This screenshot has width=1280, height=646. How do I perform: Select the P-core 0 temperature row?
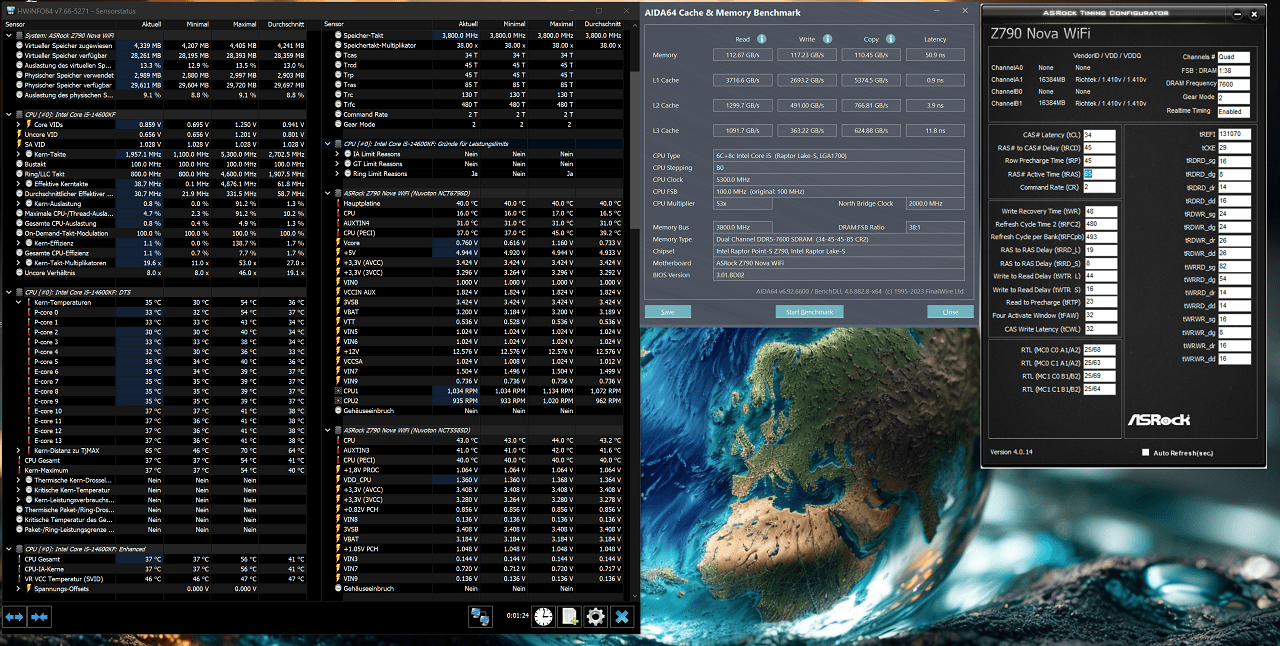[x=163, y=312]
